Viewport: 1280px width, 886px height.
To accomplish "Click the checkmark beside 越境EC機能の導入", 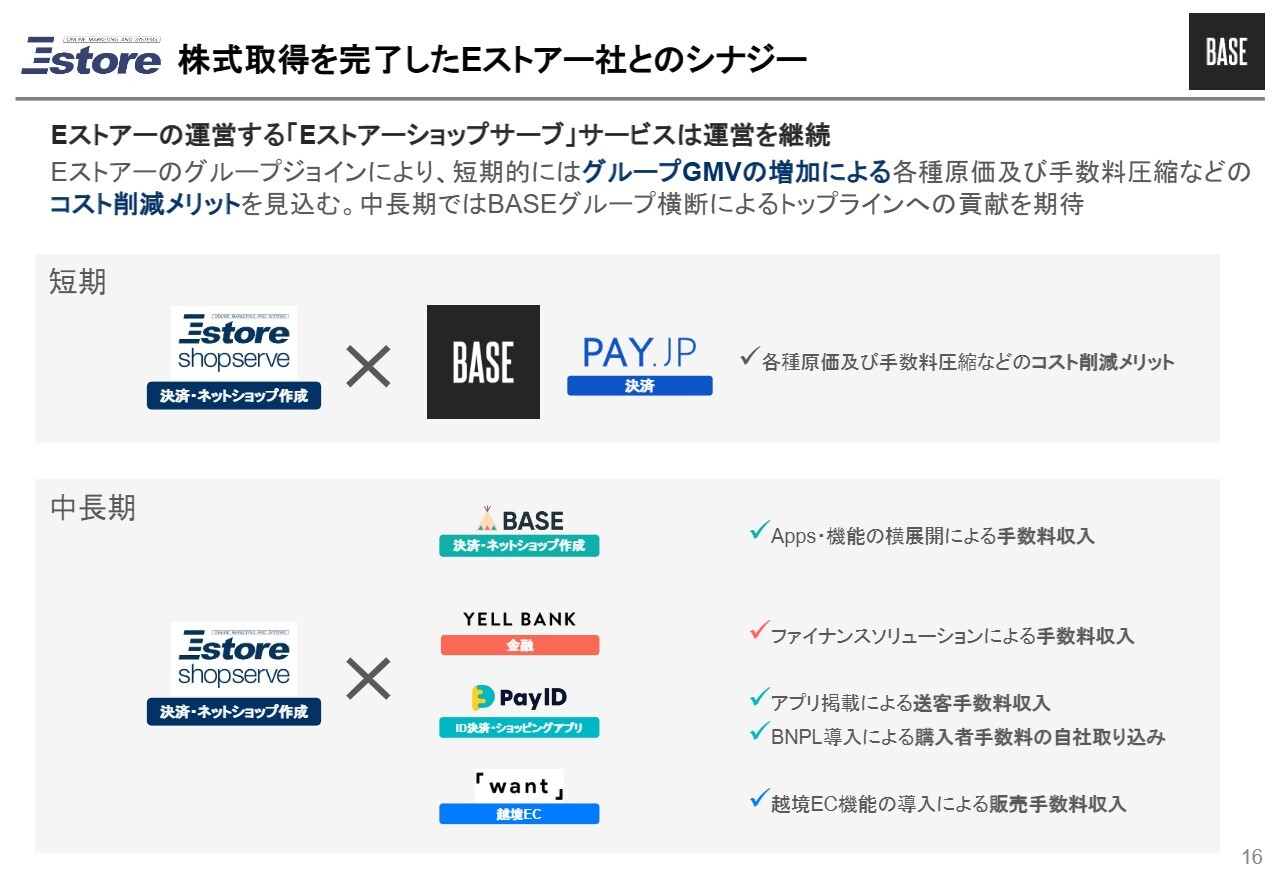I will click(x=758, y=799).
